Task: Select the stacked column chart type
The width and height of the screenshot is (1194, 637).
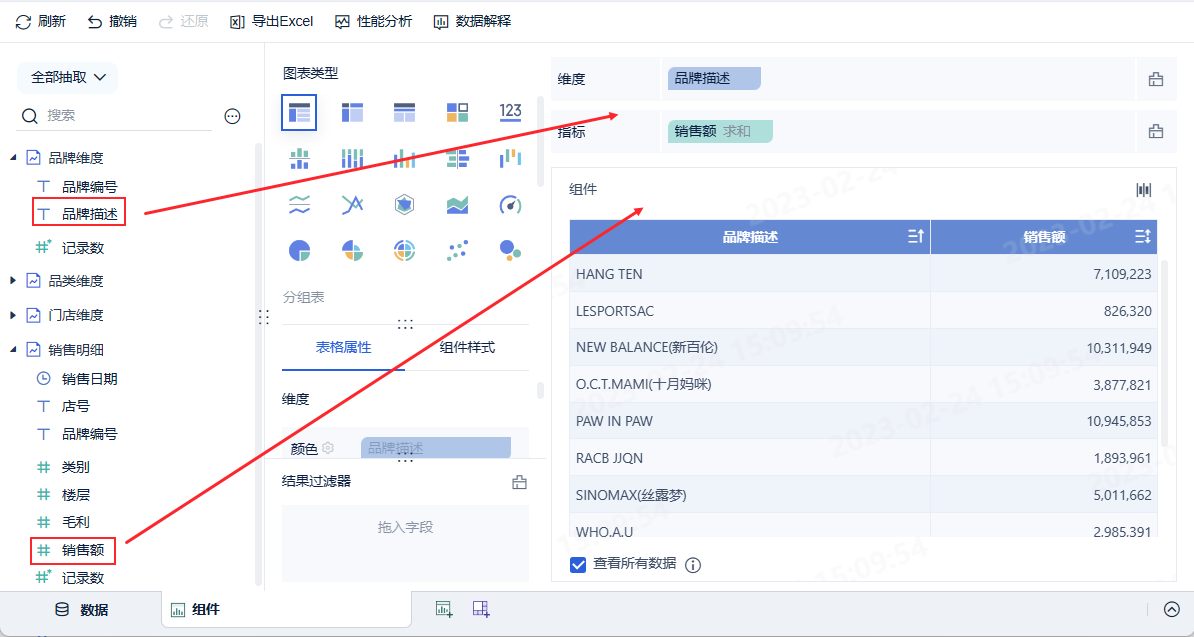Action: [x=352, y=158]
